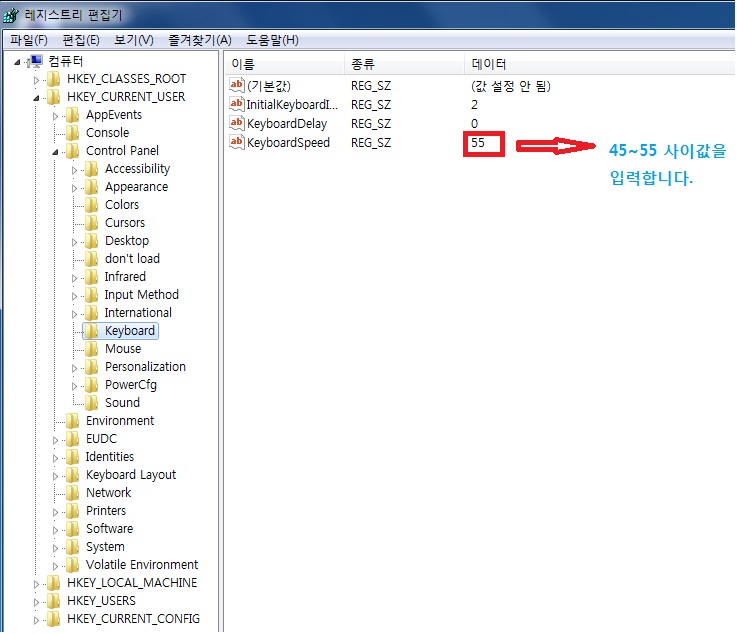This screenshot has width=737, height=634.
Task: Click the don't load folder icon
Action: click(x=91, y=259)
